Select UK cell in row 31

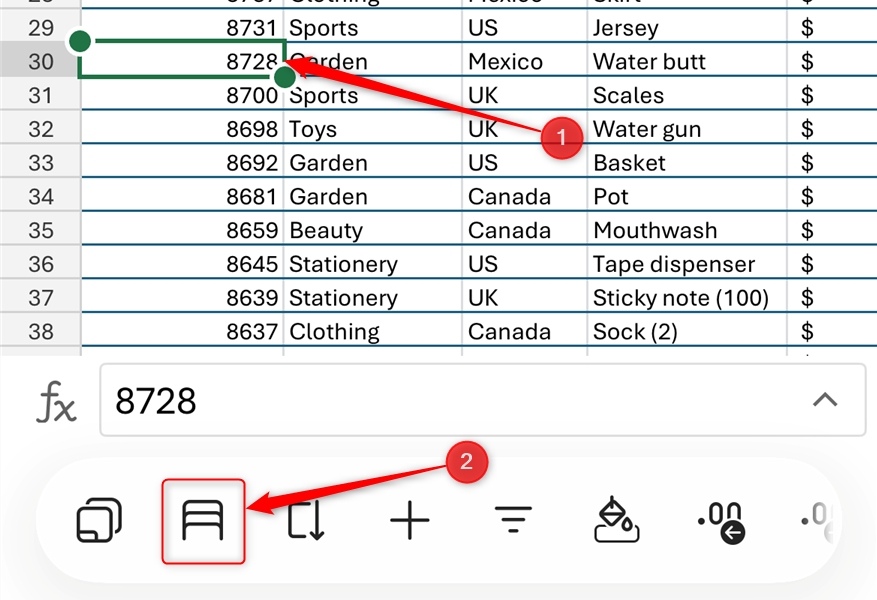pos(525,95)
